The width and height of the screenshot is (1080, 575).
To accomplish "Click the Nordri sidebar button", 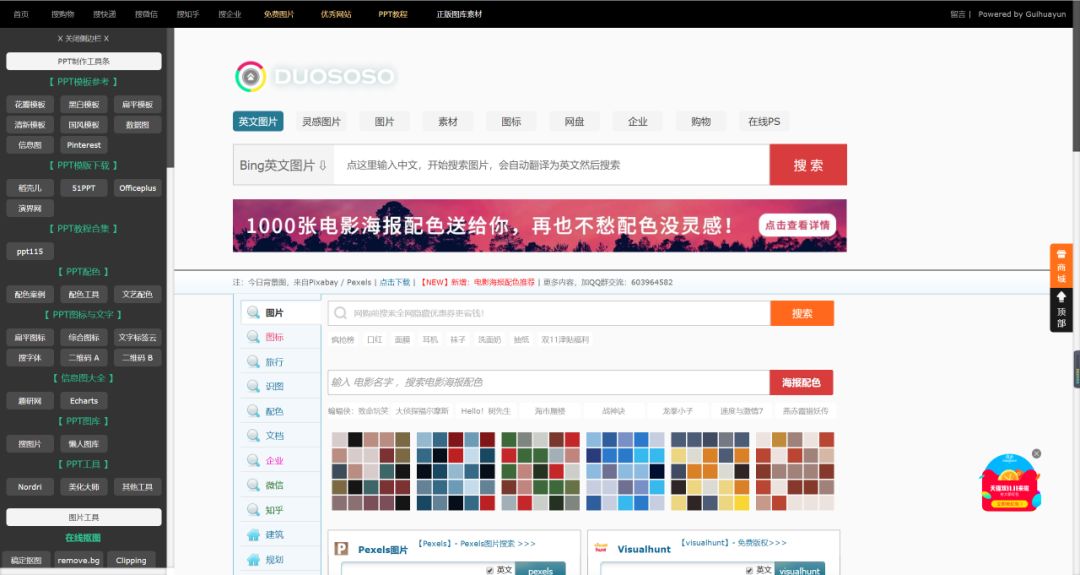I will click(30, 487).
